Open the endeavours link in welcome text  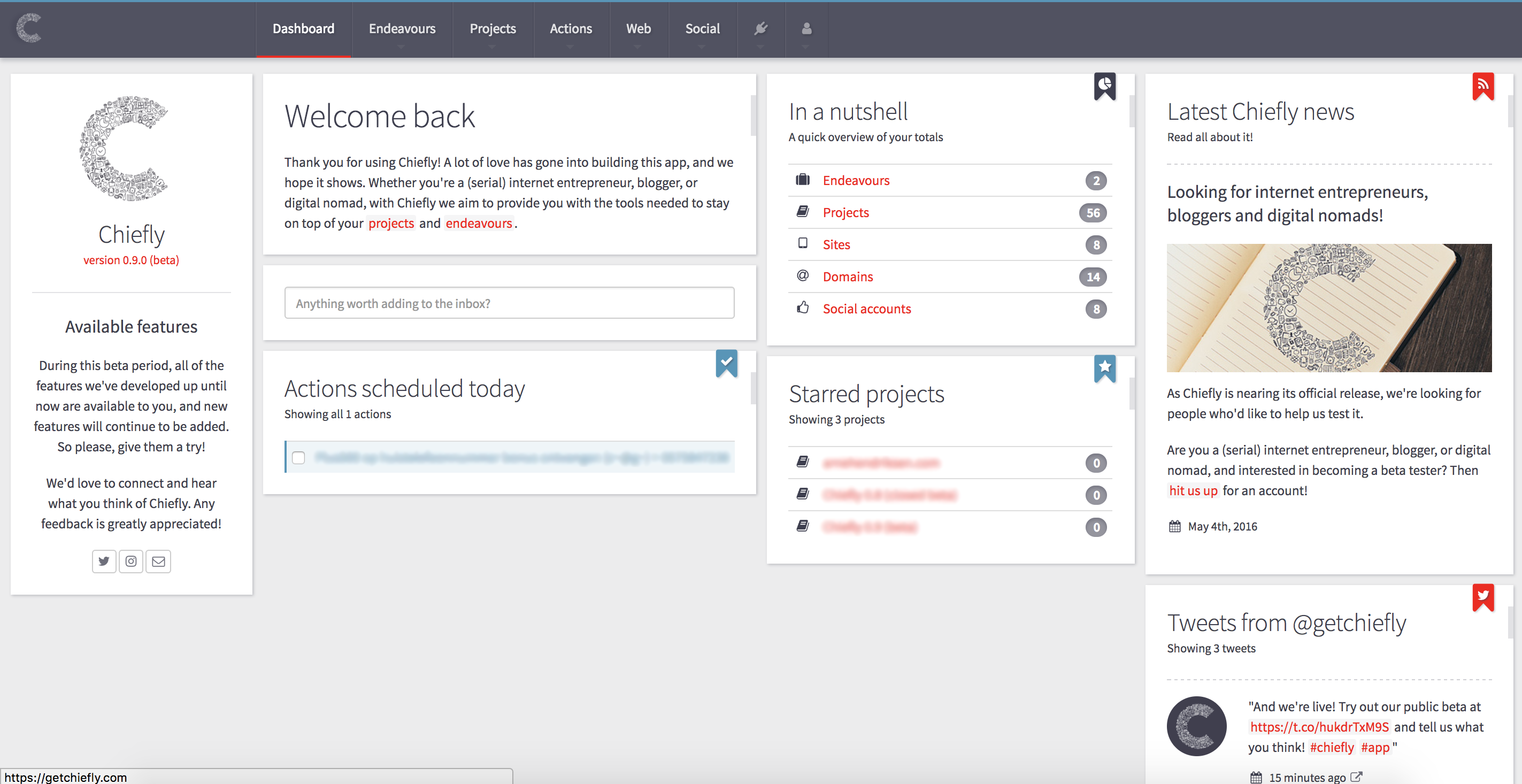click(x=479, y=224)
